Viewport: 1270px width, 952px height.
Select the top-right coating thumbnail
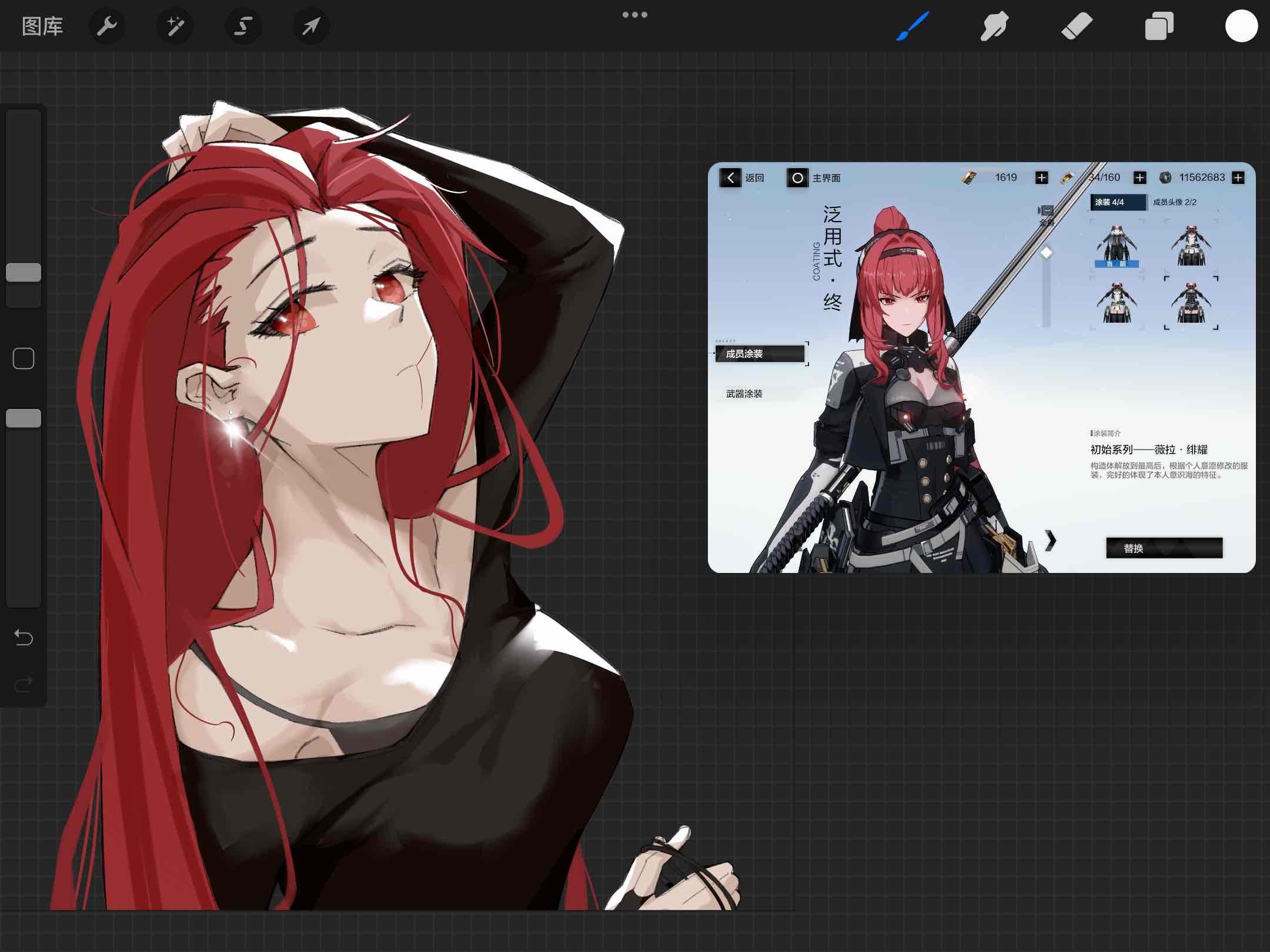coord(1191,246)
